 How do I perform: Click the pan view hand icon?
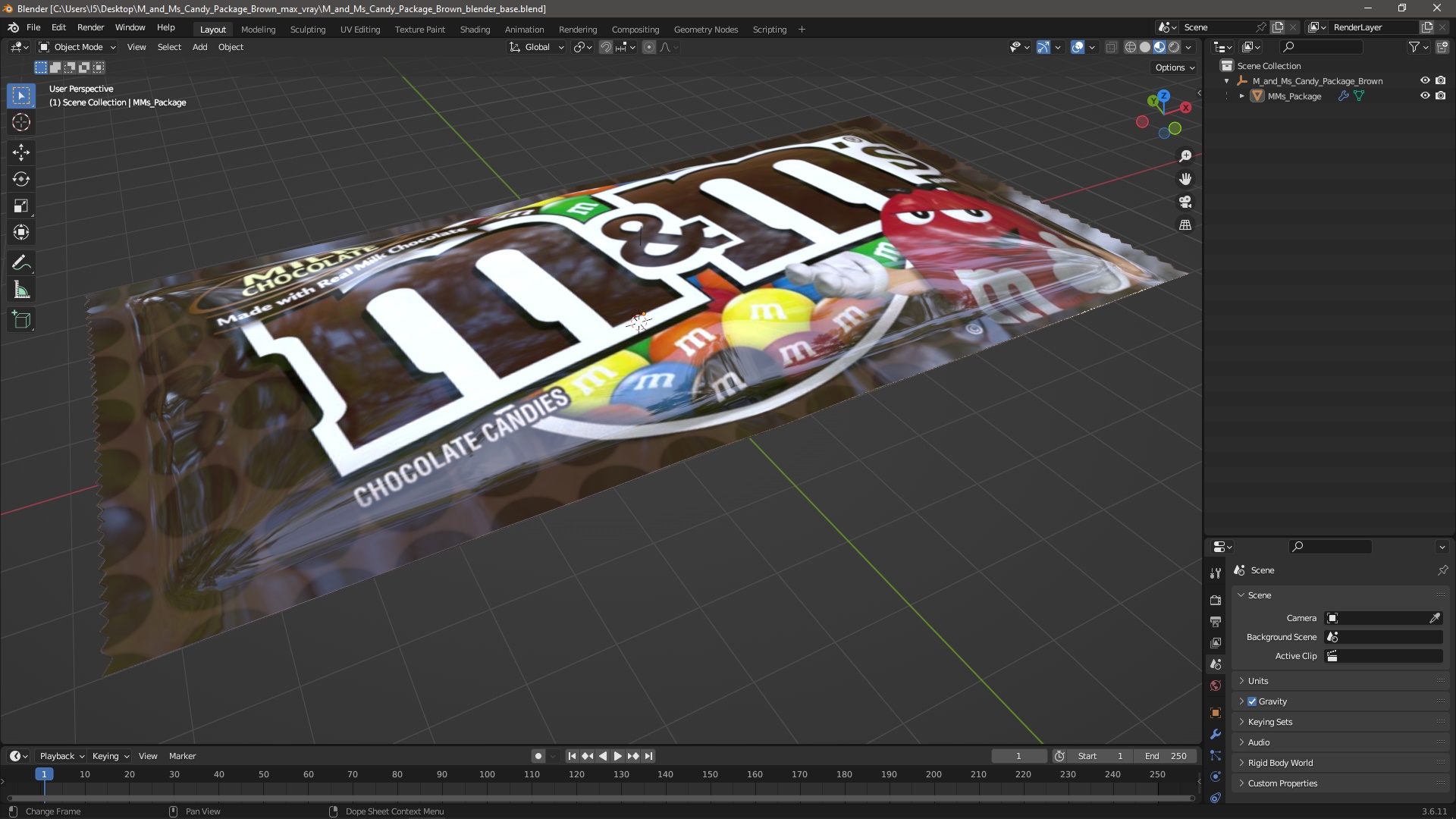1185,179
